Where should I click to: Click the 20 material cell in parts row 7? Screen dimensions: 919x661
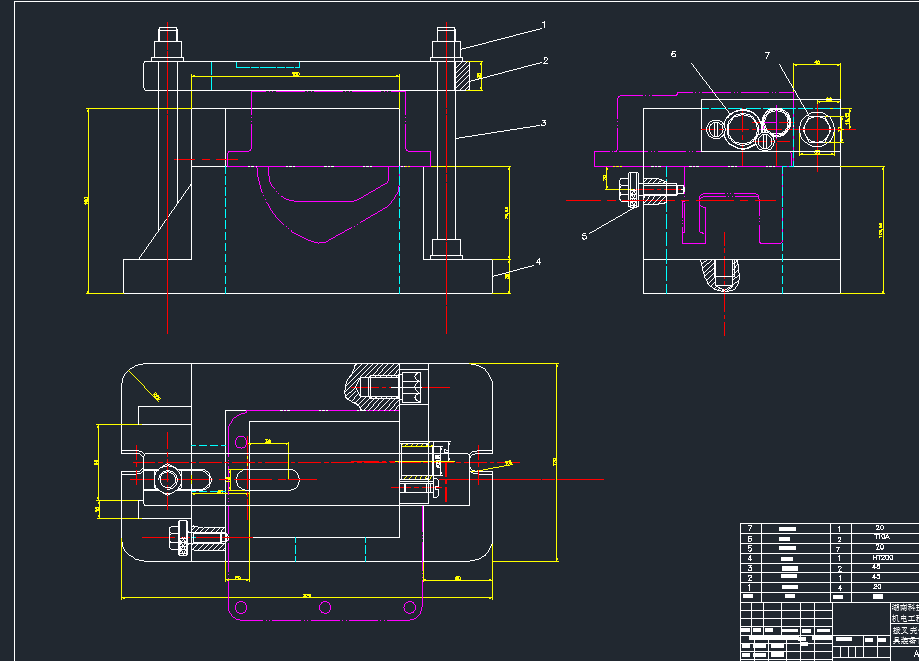click(880, 528)
